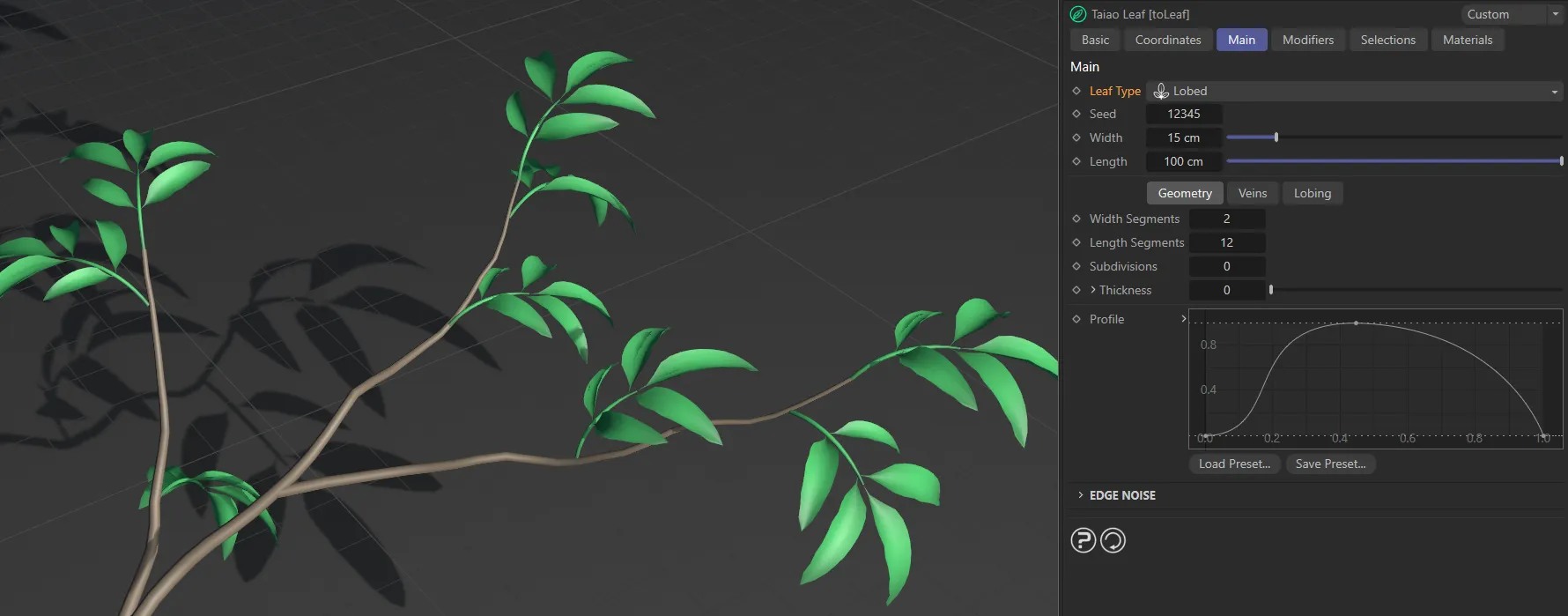Click the Main section heading
Image resolution: width=1568 pixels, height=616 pixels.
pyautogui.click(x=1084, y=67)
